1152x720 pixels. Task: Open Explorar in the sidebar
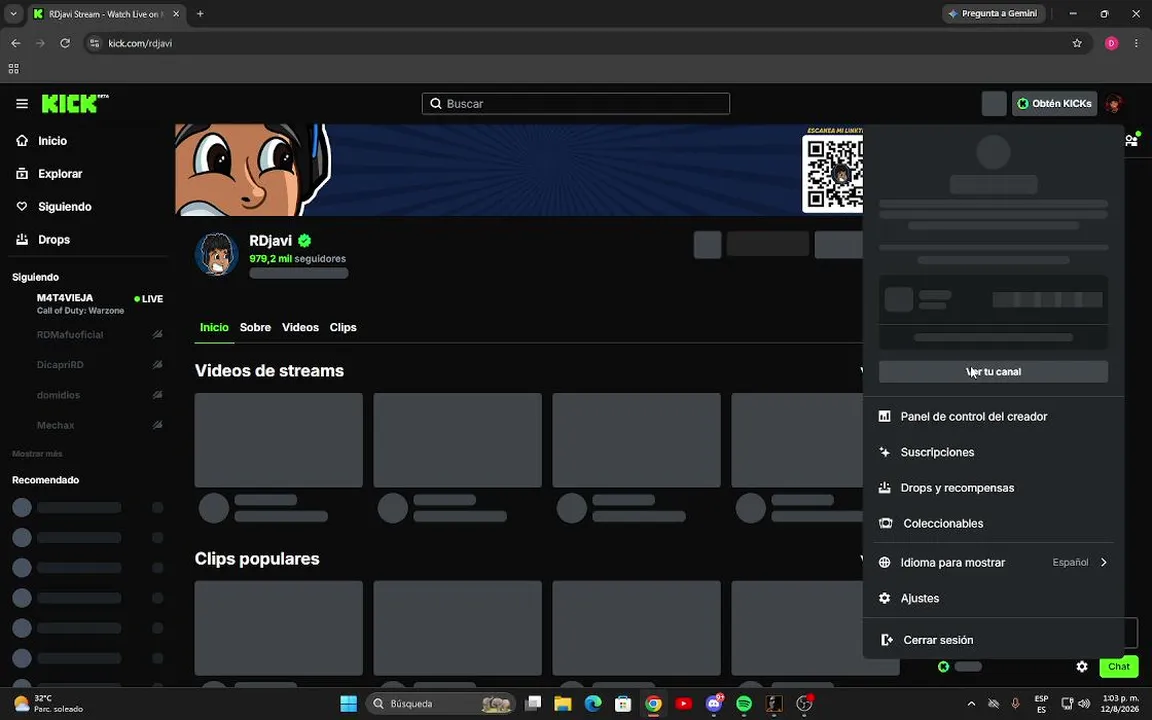point(49,173)
